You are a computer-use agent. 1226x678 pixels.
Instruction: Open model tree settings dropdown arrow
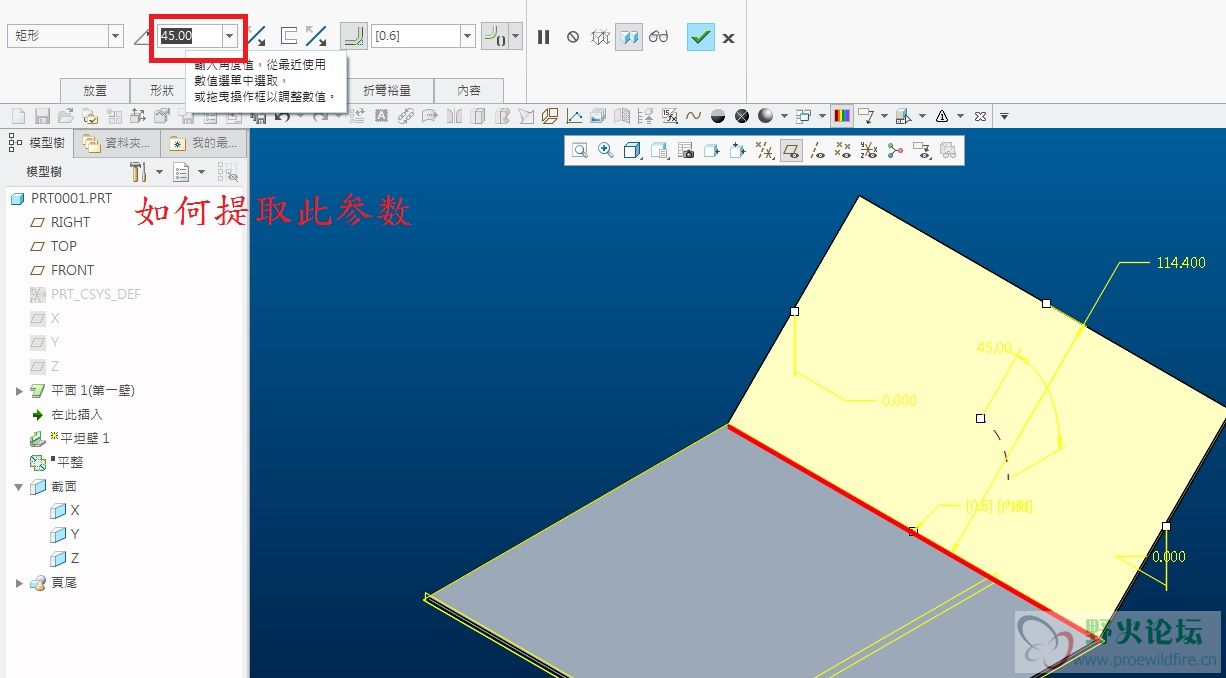pyautogui.click(x=159, y=172)
